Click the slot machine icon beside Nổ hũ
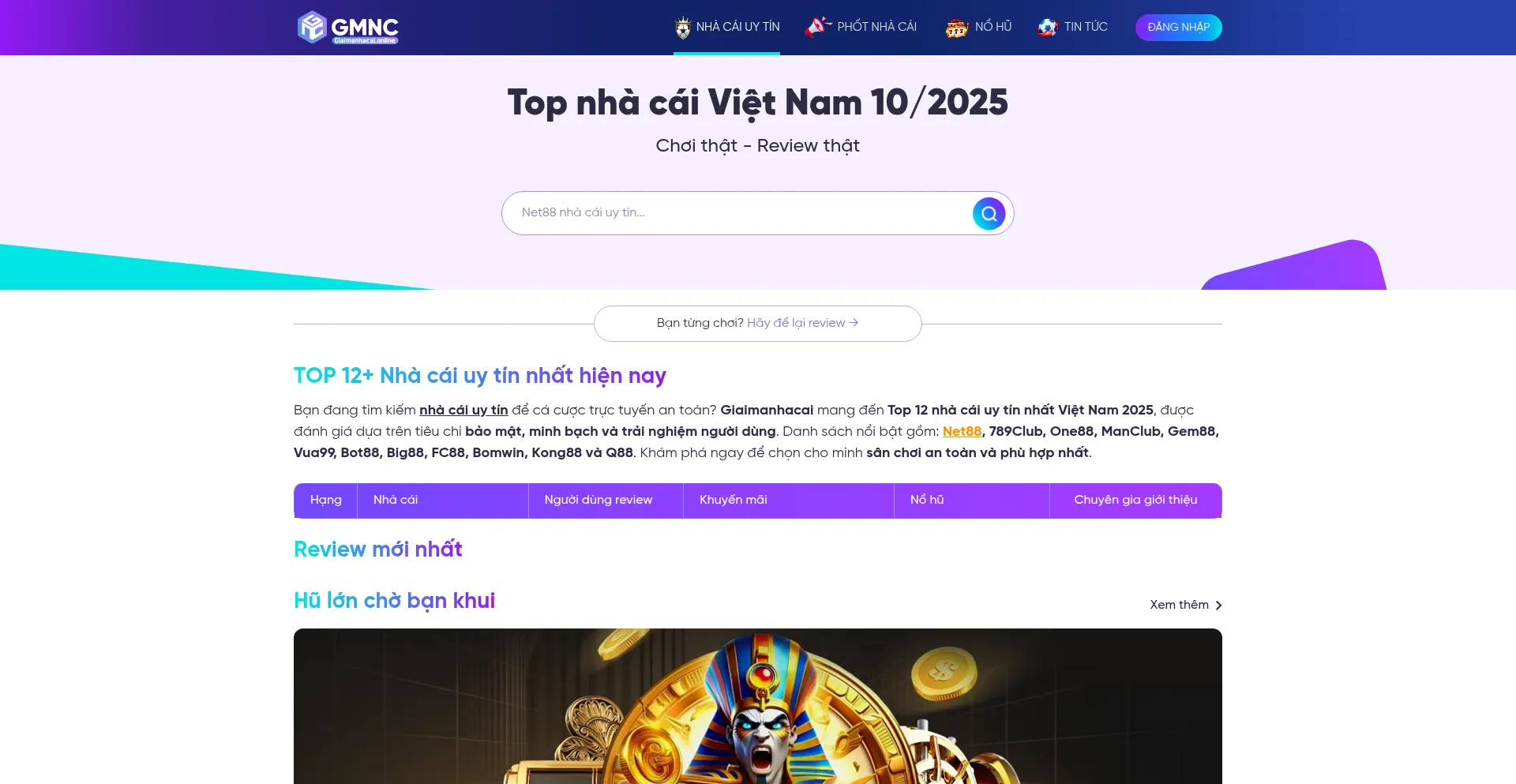Viewport: 1516px width, 784px height. tap(957, 28)
